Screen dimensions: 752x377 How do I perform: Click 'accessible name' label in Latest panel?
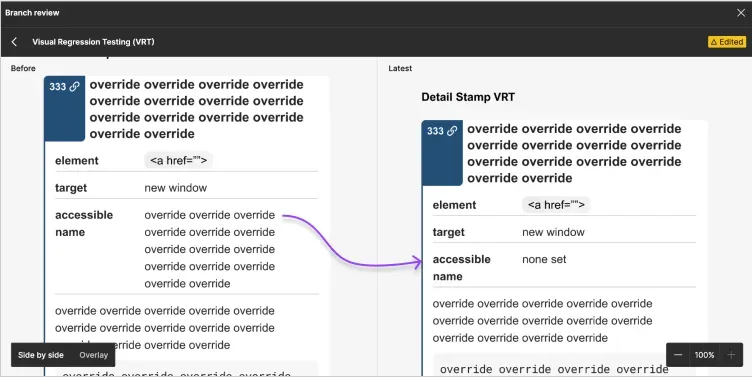(462, 268)
